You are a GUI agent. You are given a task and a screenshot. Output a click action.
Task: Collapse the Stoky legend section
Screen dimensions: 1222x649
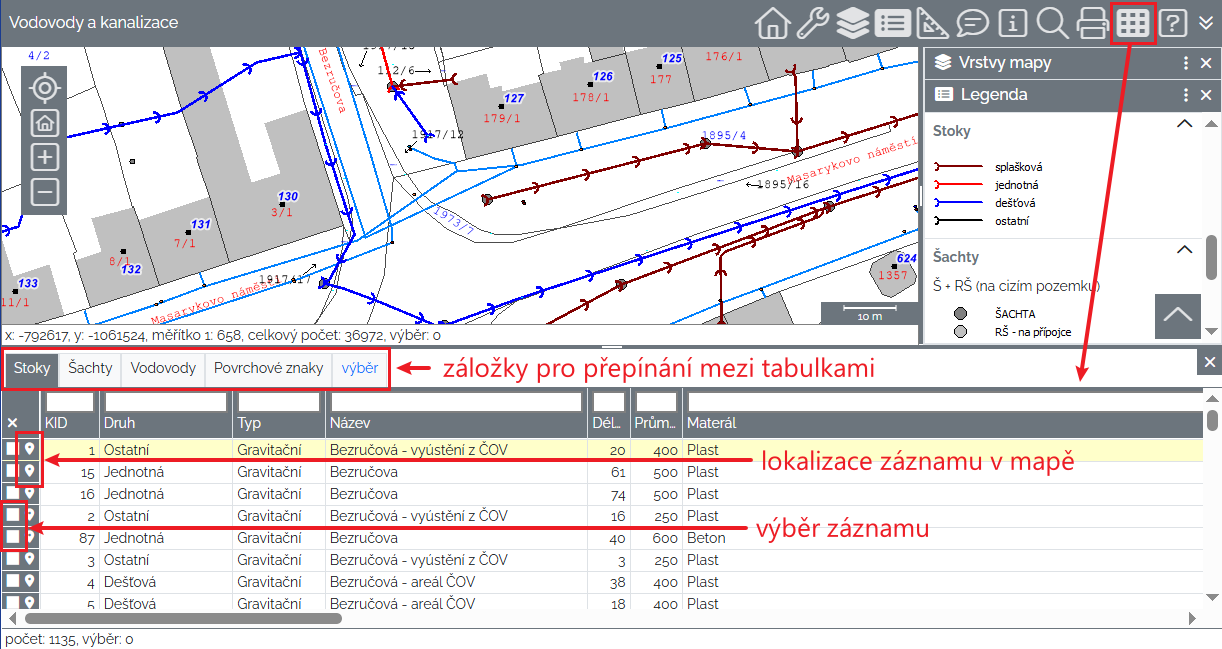[1184, 124]
